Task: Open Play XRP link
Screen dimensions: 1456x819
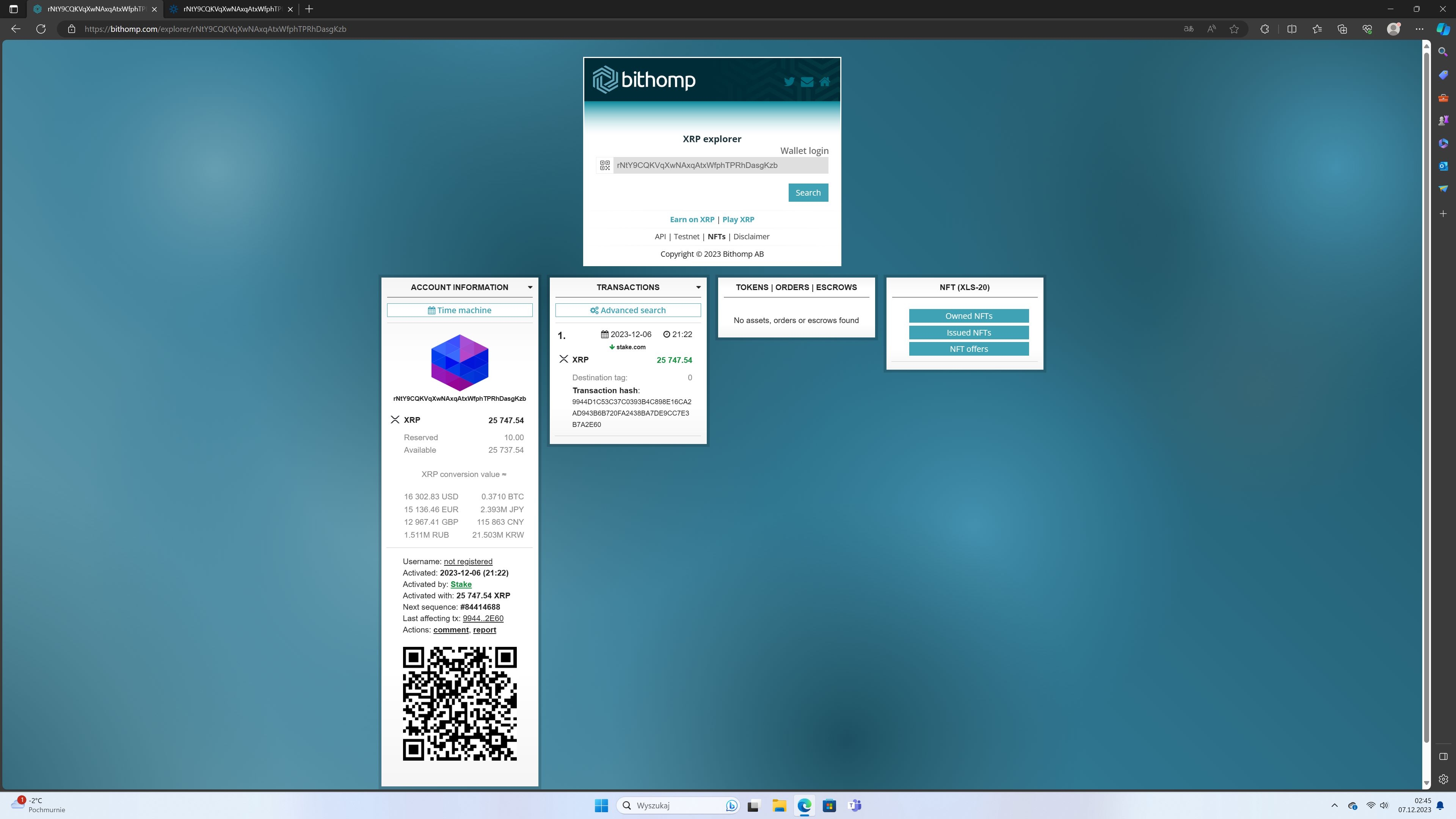Action: [x=738, y=219]
